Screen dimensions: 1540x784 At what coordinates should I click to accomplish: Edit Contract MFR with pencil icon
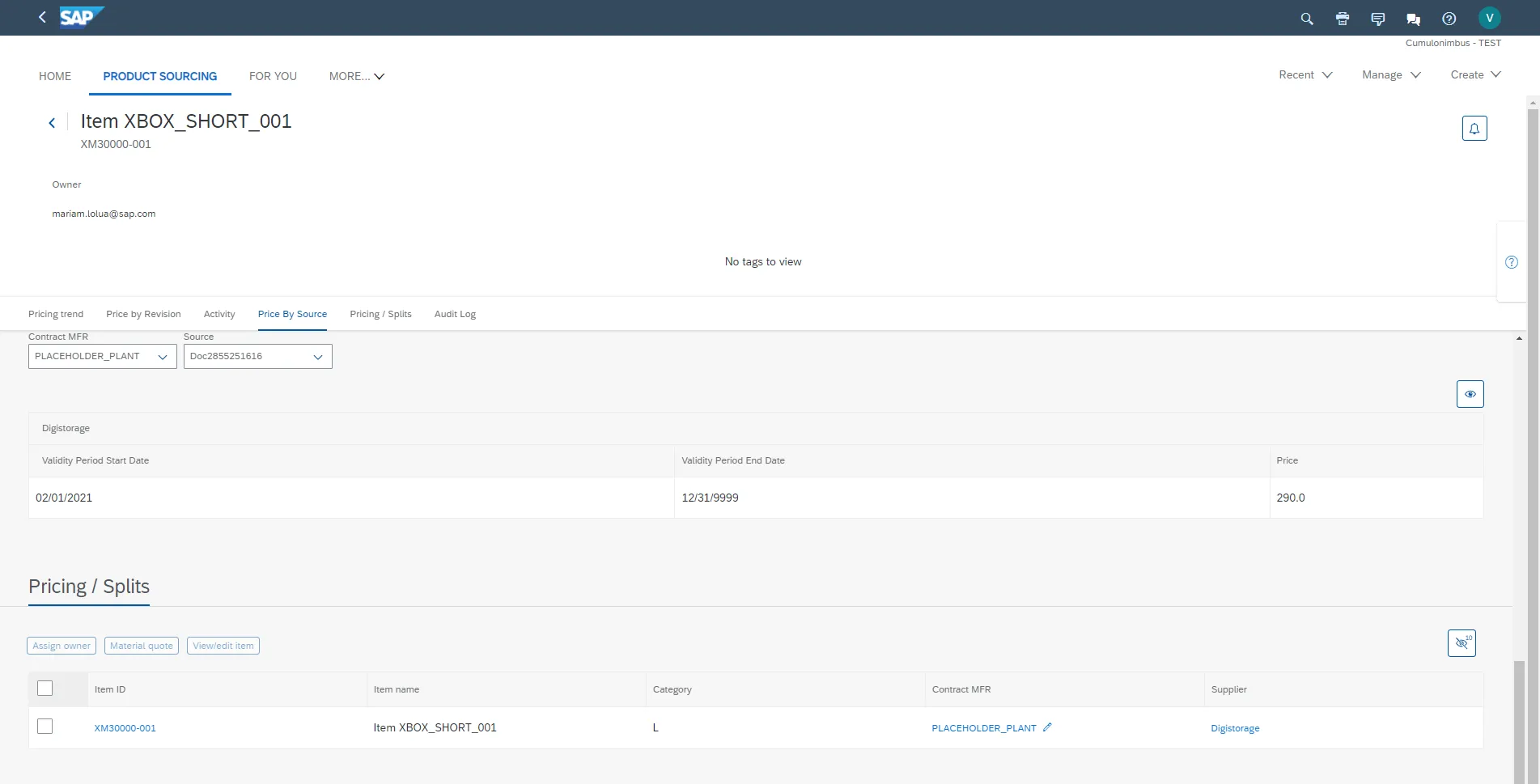click(1047, 727)
